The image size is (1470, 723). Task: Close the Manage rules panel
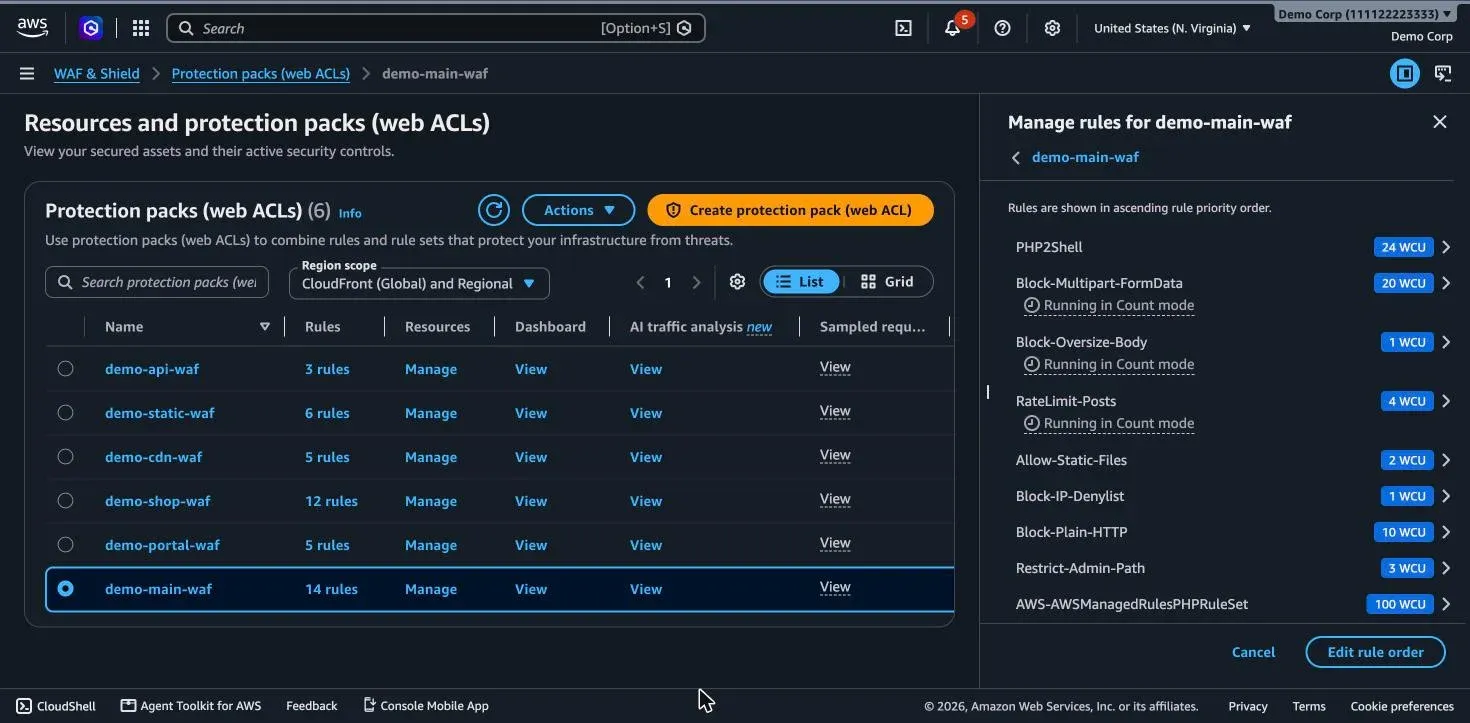tap(1440, 122)
